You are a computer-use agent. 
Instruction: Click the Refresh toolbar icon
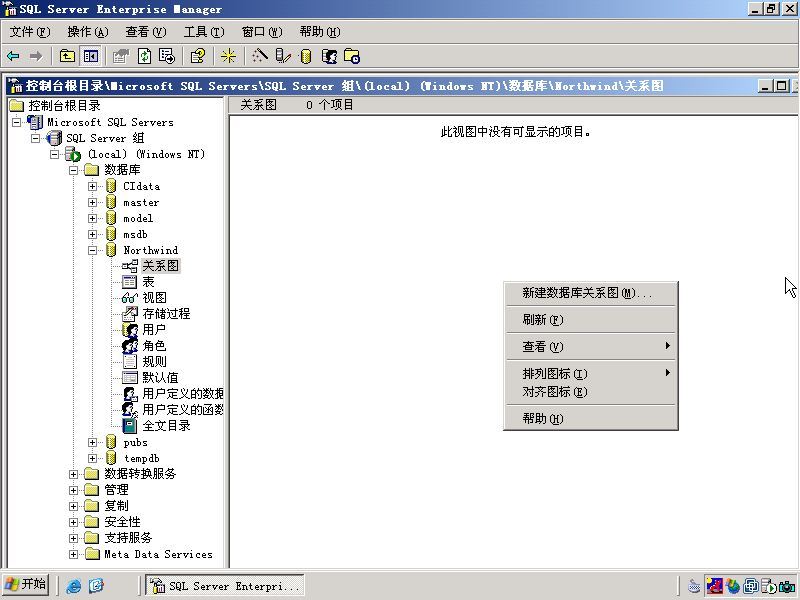144,56
